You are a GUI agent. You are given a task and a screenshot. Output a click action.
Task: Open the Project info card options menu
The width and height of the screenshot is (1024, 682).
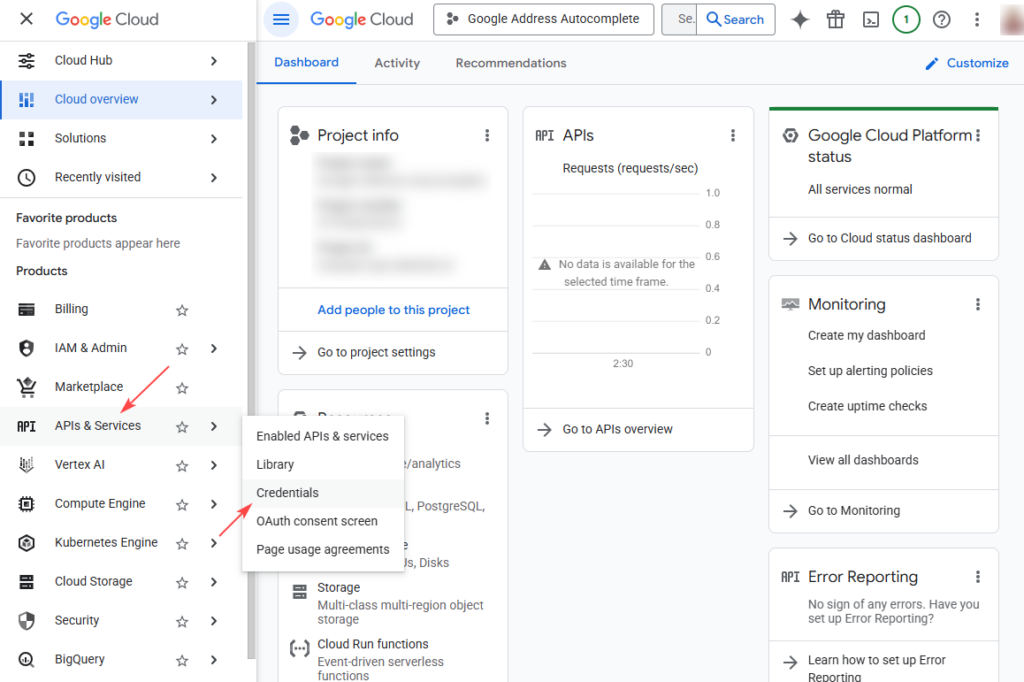487,136
